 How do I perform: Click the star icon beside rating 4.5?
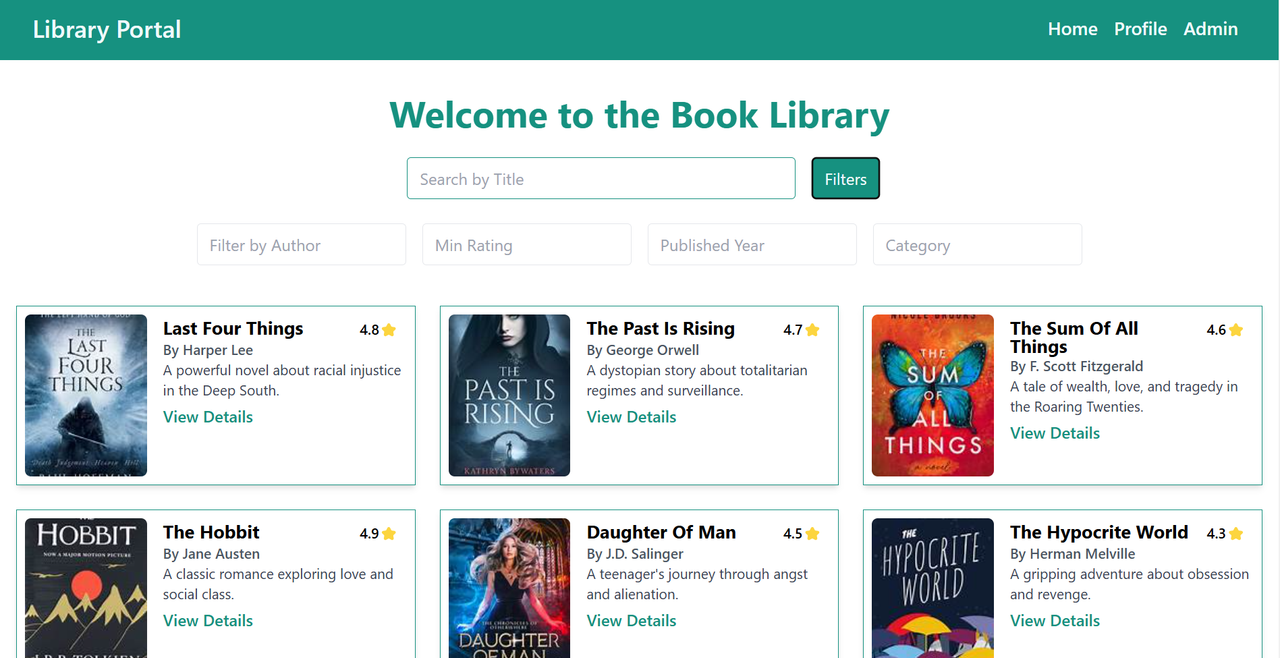tap(813, 534)
